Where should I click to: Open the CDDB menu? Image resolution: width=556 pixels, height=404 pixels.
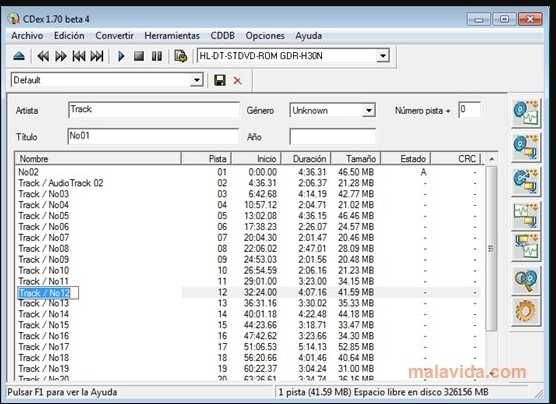coord(223,36)
